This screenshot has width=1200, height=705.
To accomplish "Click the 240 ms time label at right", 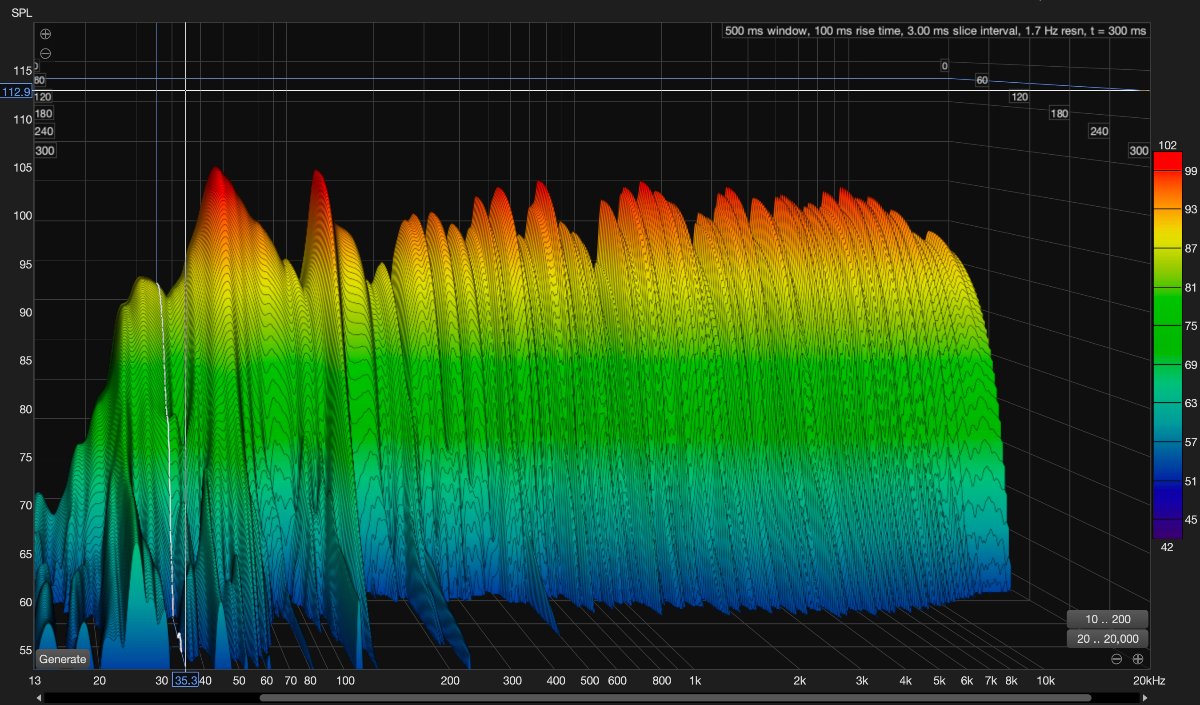I will pos(1099,132).
